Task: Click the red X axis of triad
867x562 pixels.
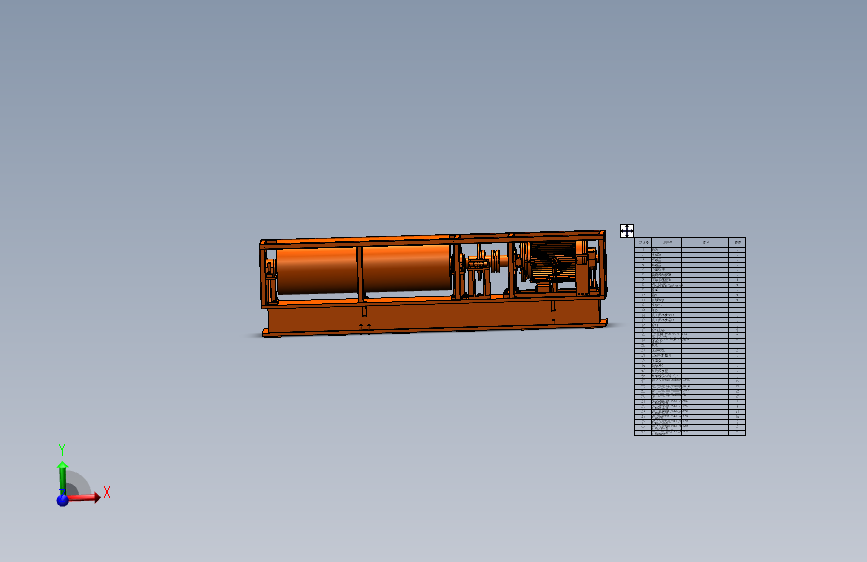Action: click(83, 497)
